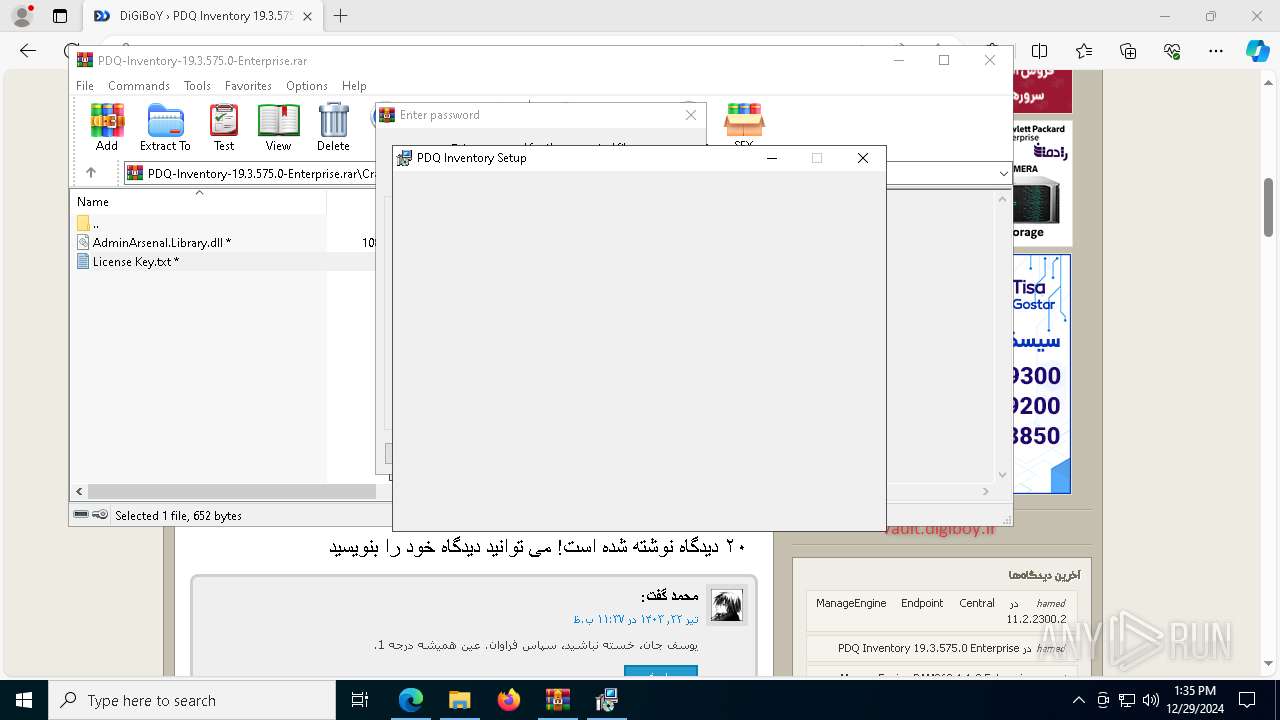1280x720 pixels.
Task: Open the WinRAR File menu
Action: click(x=85, y=86)
